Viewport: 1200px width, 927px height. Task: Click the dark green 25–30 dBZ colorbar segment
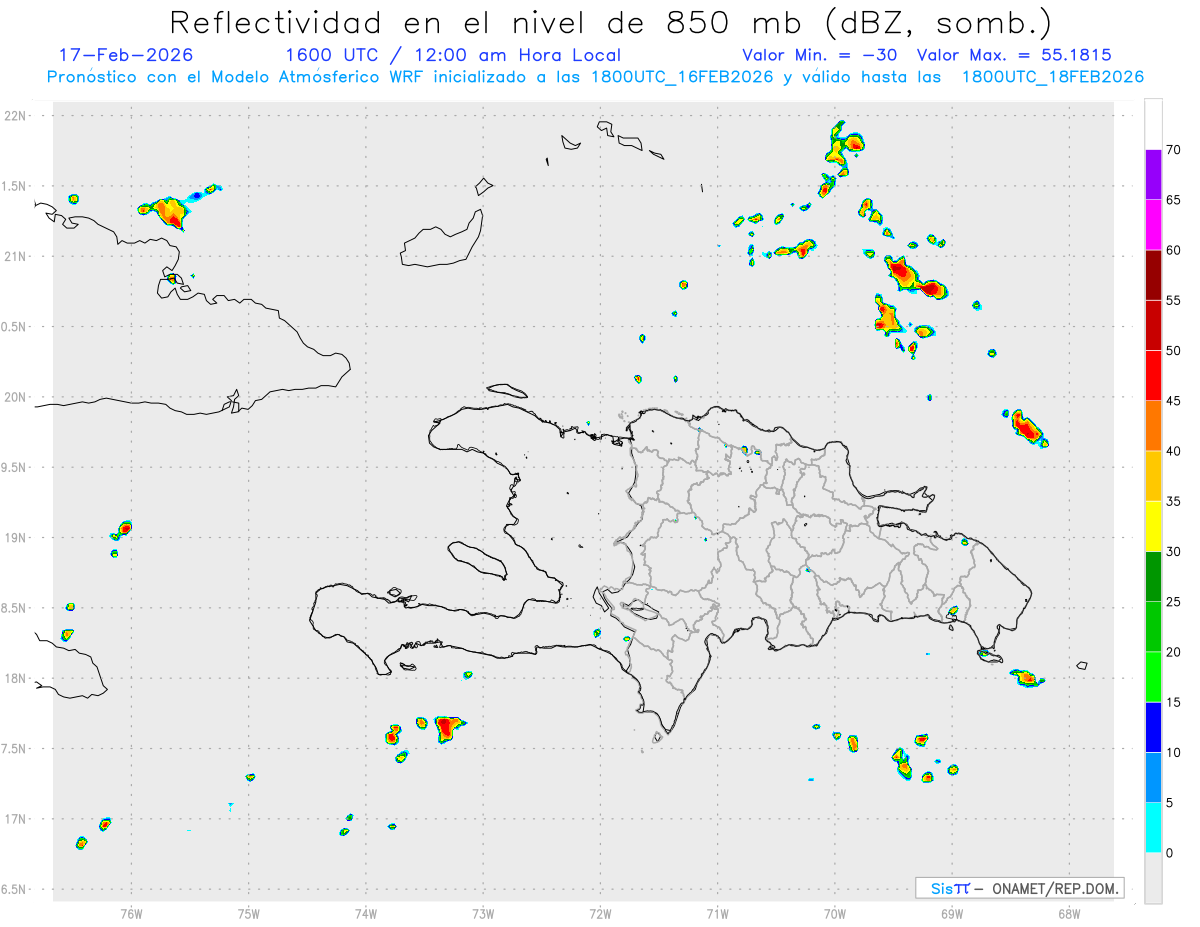(x=1153, y=577)
